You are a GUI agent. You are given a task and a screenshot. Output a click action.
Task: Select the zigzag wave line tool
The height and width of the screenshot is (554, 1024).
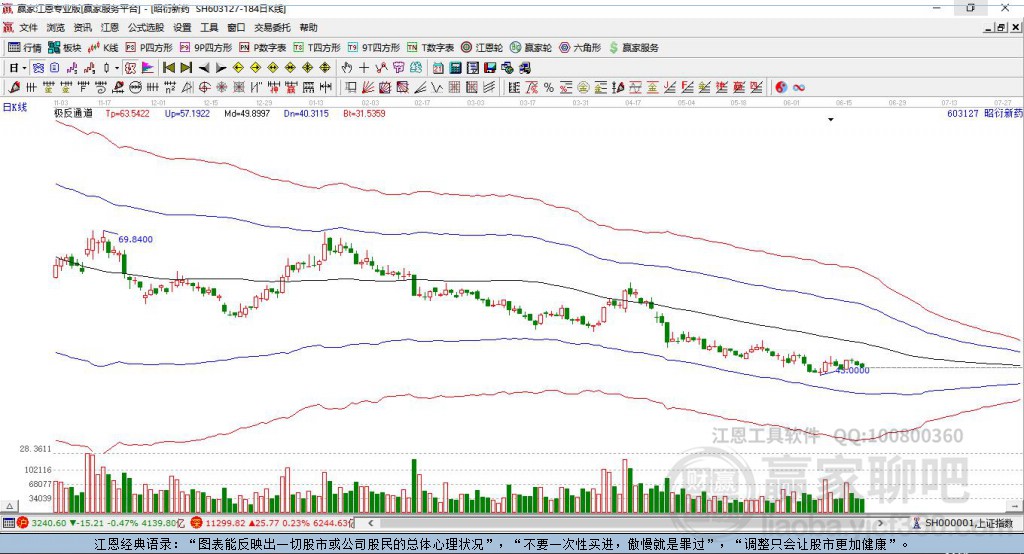(x=436, y=88)
